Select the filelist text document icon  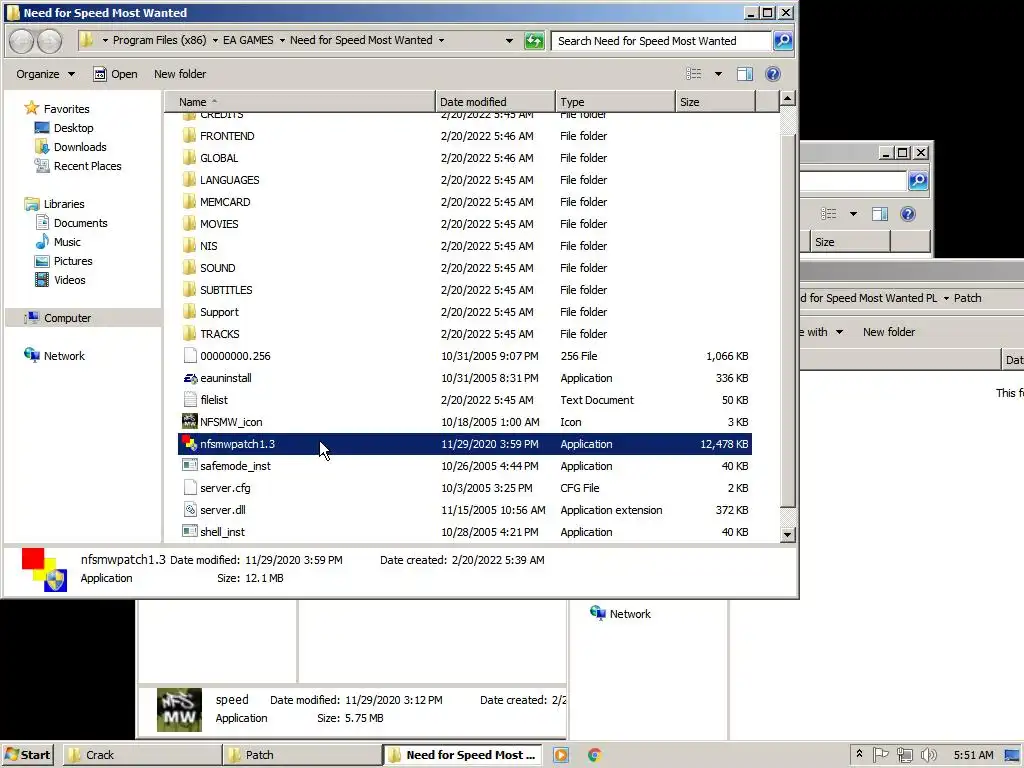190,400
